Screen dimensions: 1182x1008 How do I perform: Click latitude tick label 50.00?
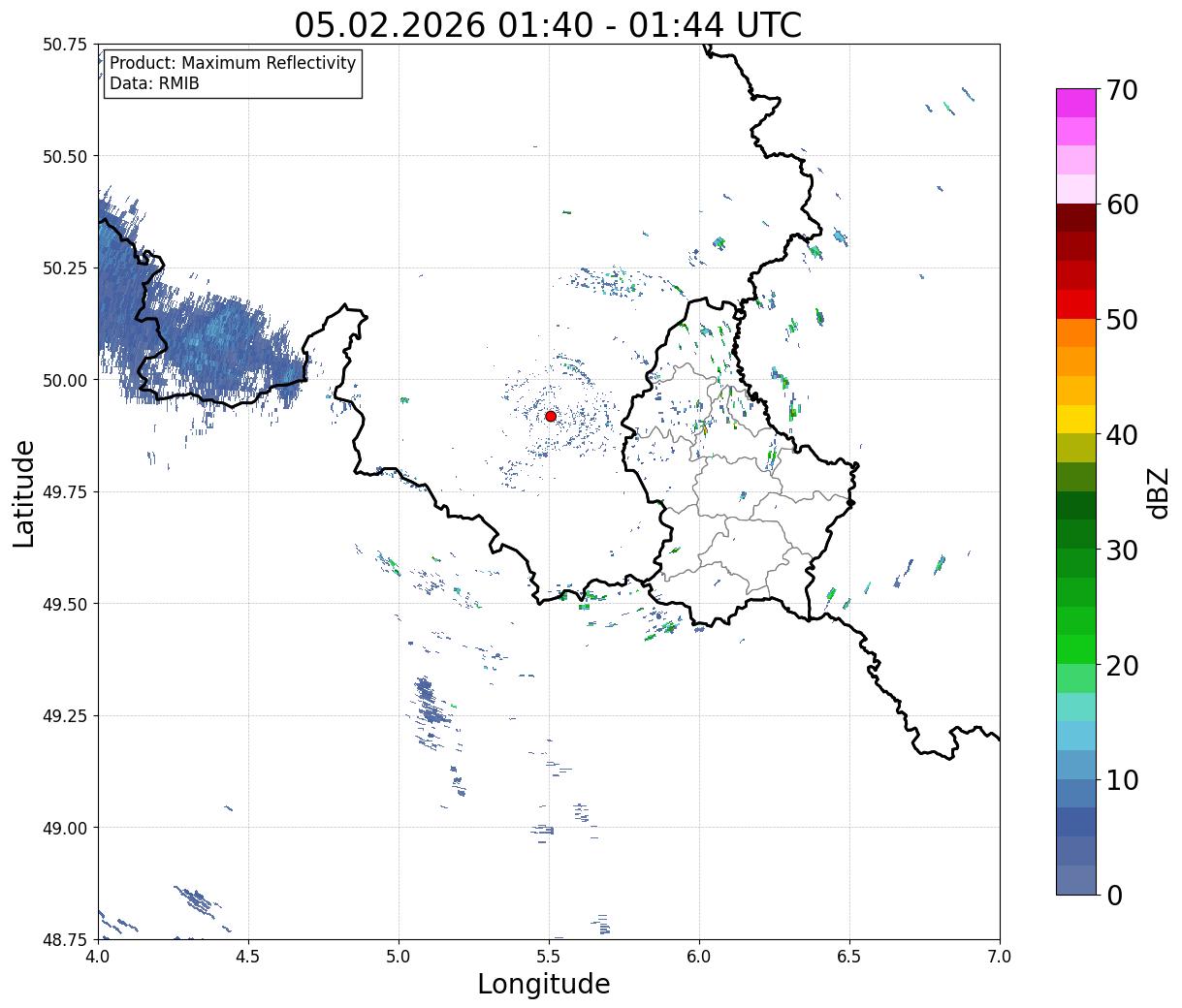pos(65,380)
